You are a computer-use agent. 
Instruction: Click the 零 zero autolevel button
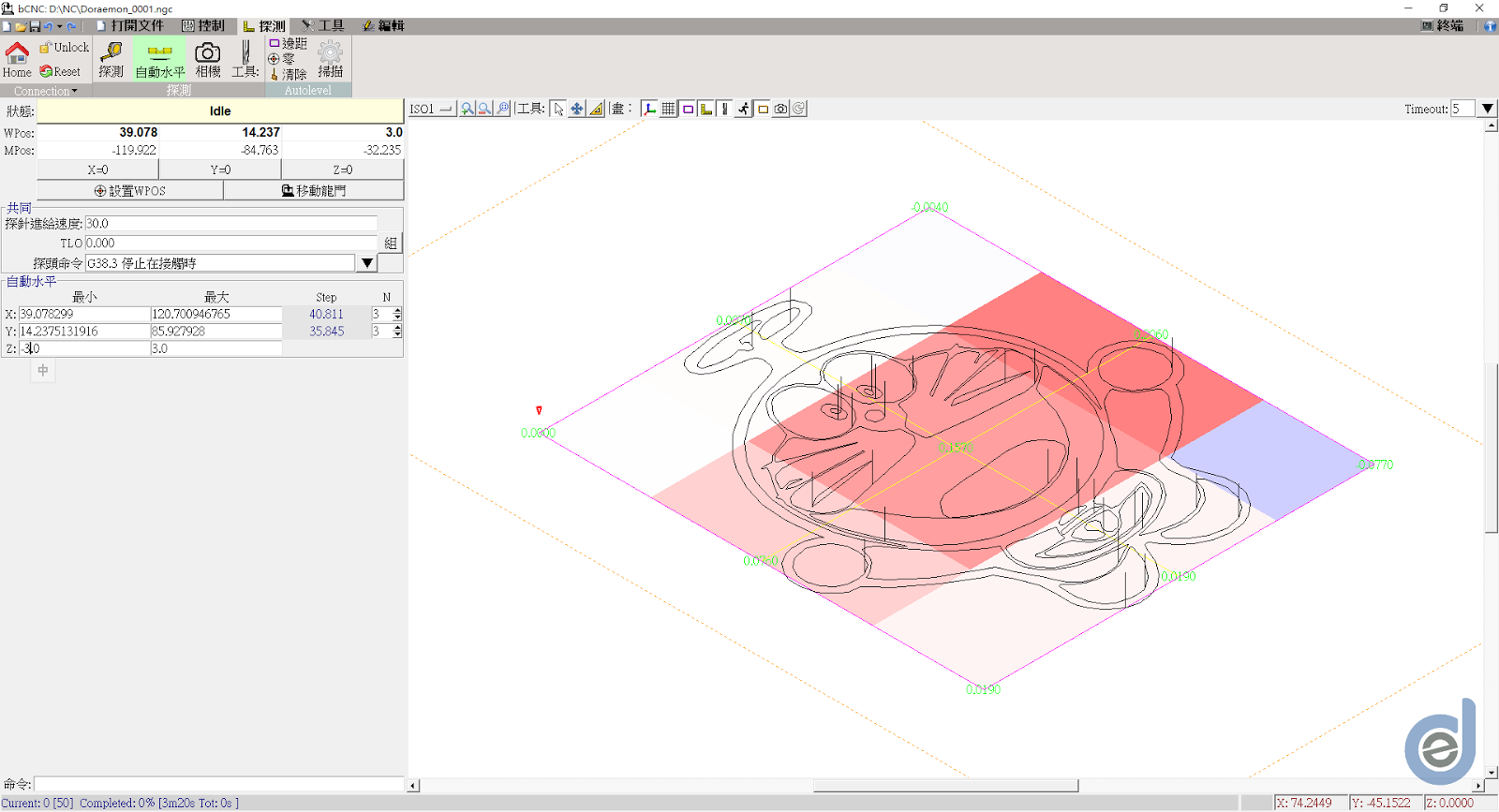(282, 59)
